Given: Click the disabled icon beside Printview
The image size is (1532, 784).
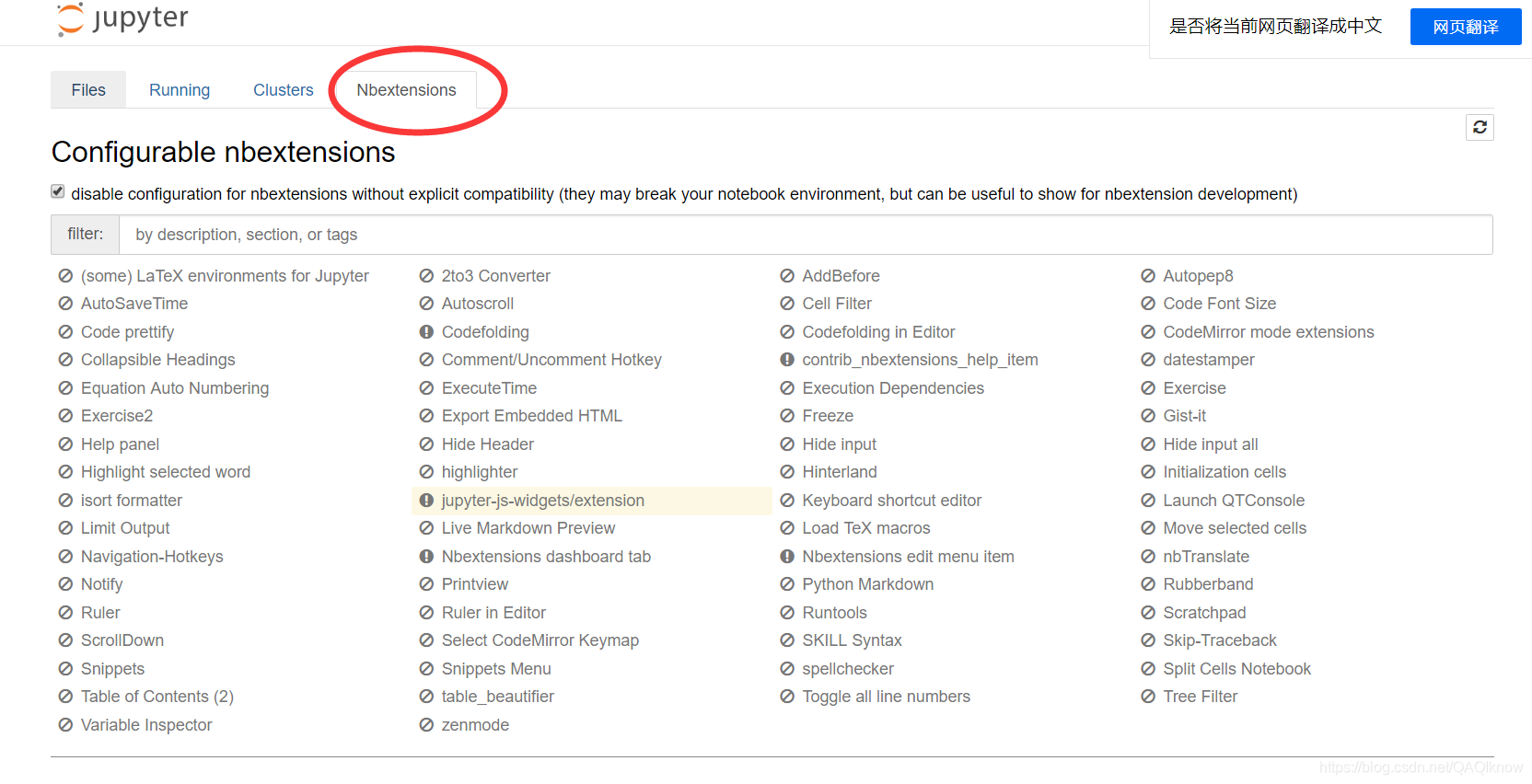Looking at the screenshot, I should 426,584.
